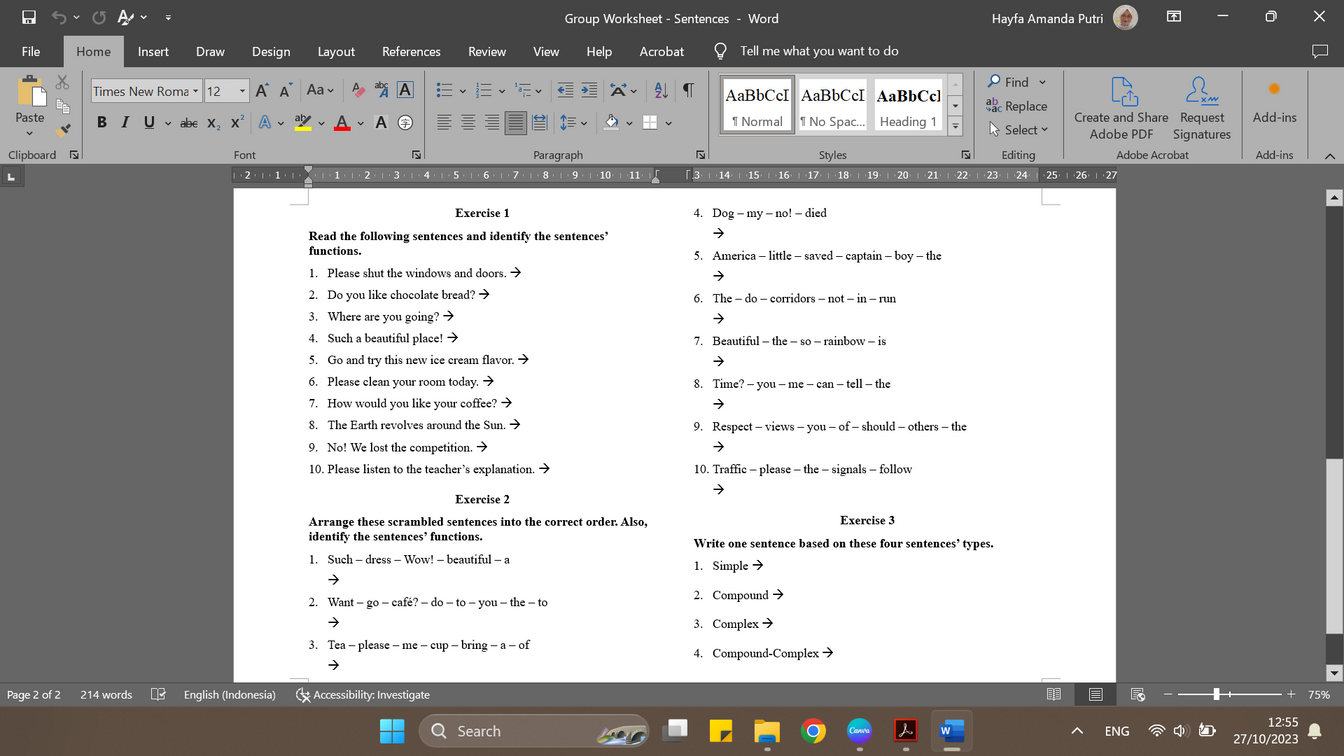Click the Save icon in title bar
Viewport: 1344px width, 756px height.
29,18
